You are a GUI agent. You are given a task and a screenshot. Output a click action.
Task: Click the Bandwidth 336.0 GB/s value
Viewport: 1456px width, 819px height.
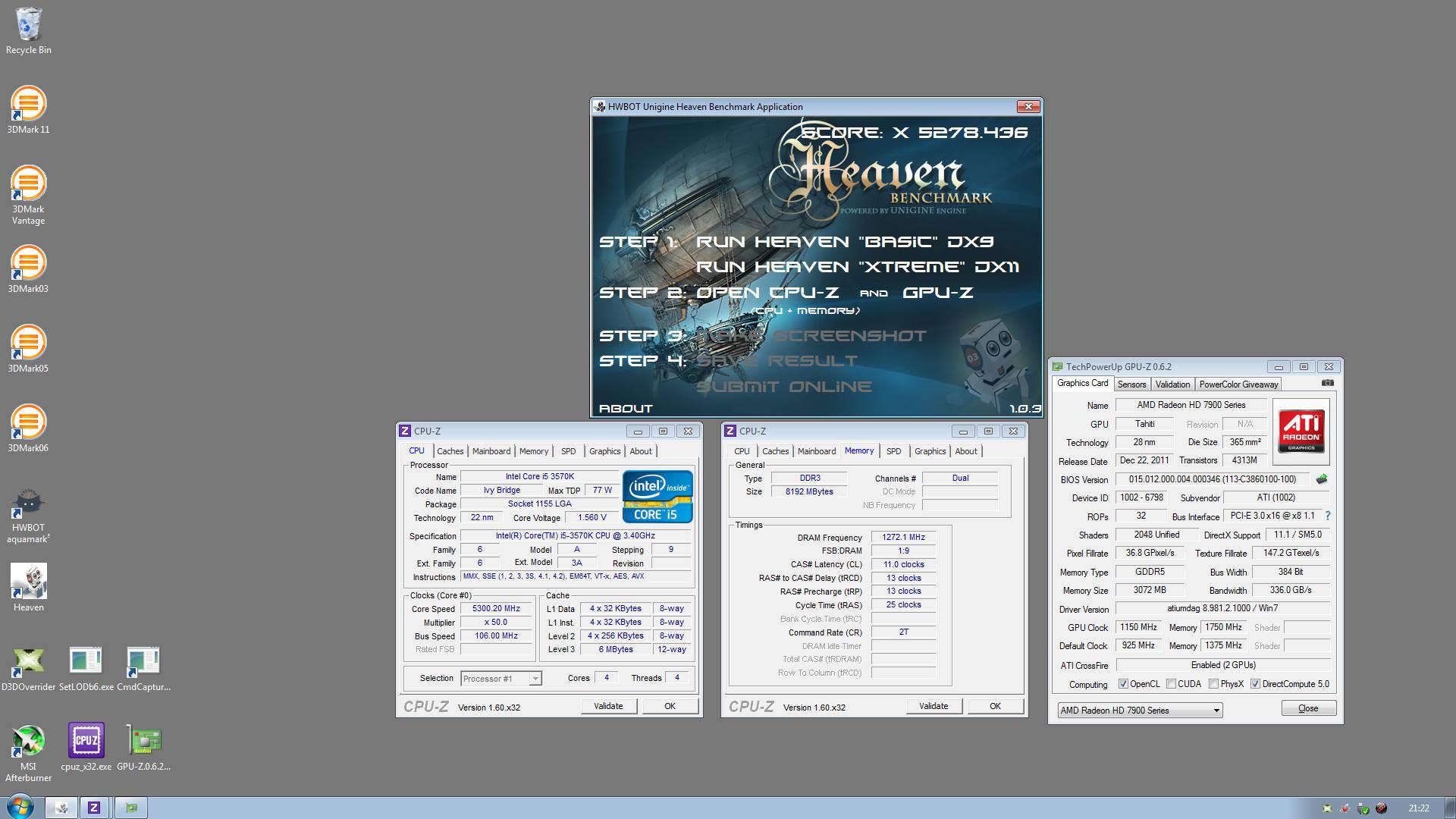pyautogui.click(x=1291, y=591)
